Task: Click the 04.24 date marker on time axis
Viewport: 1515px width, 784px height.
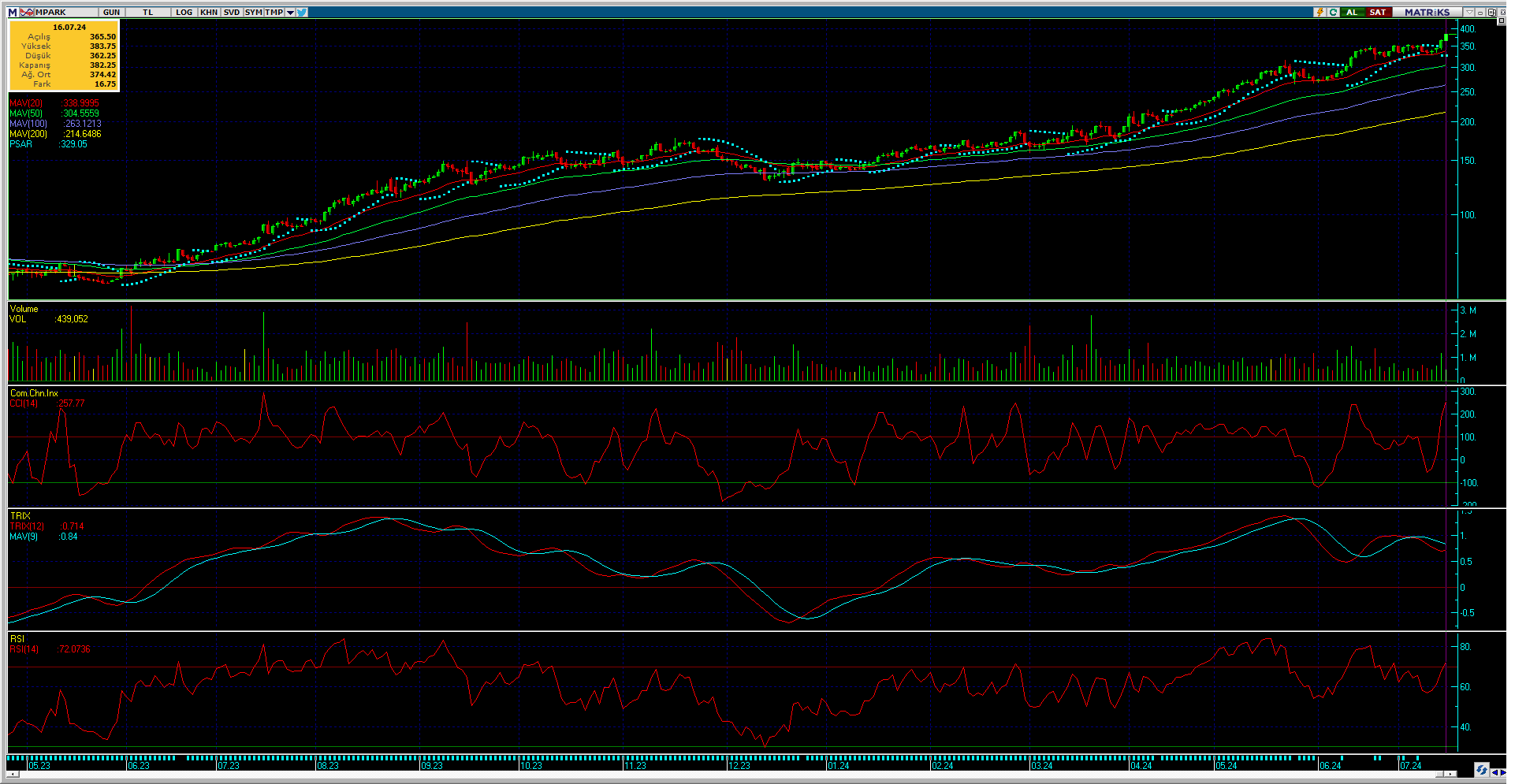Action: click(1141, 766)
